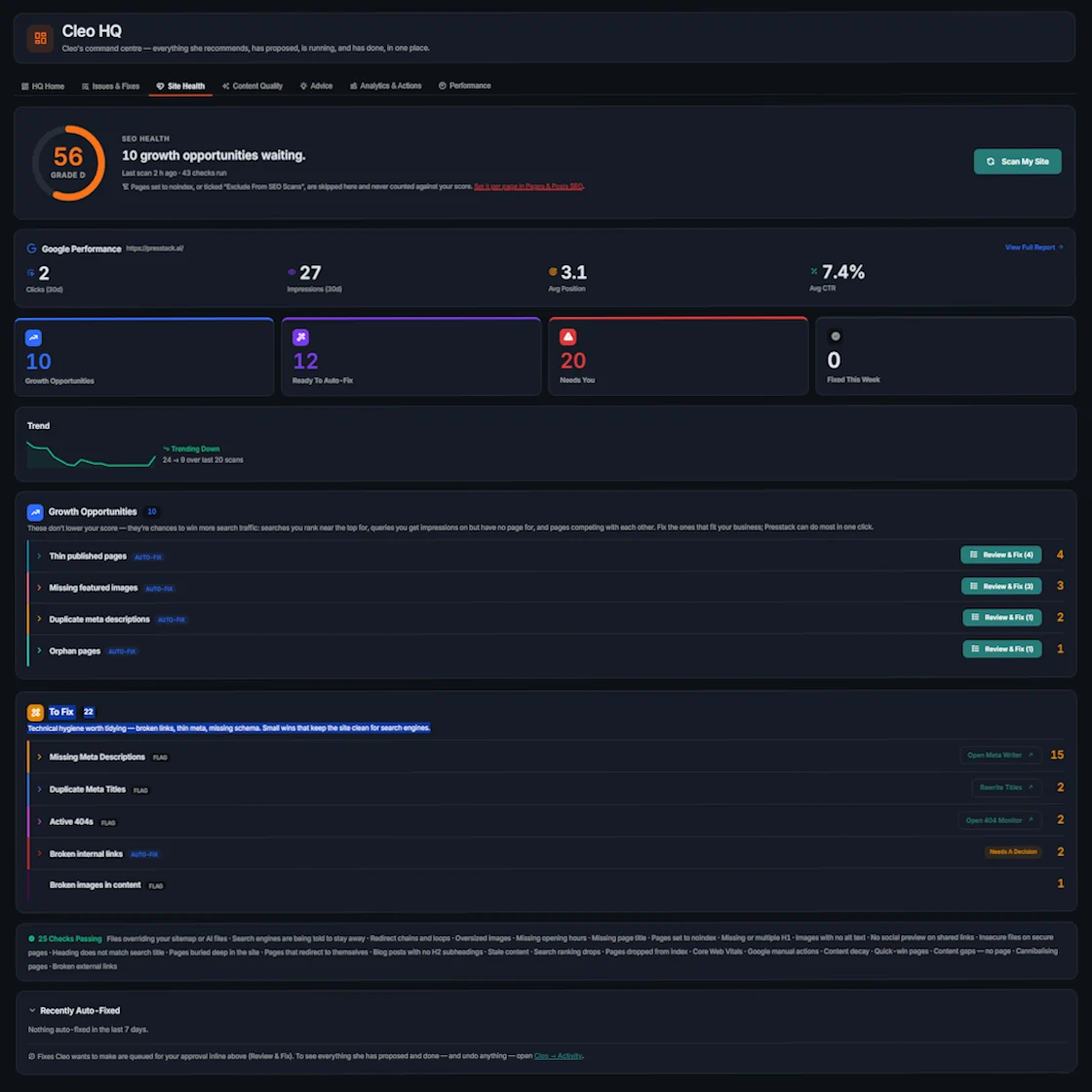The width and height of the screenshot is (1092, 1092).
Task: Open View Full Report link
Action: pos(1033,248)
